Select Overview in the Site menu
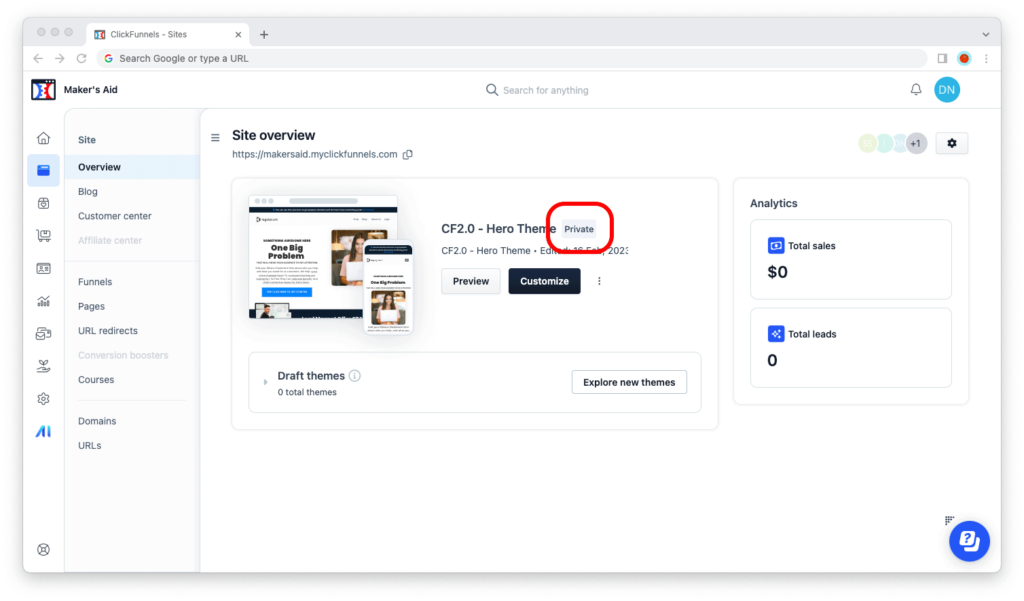1024x601 pixels. click(132, 167)
